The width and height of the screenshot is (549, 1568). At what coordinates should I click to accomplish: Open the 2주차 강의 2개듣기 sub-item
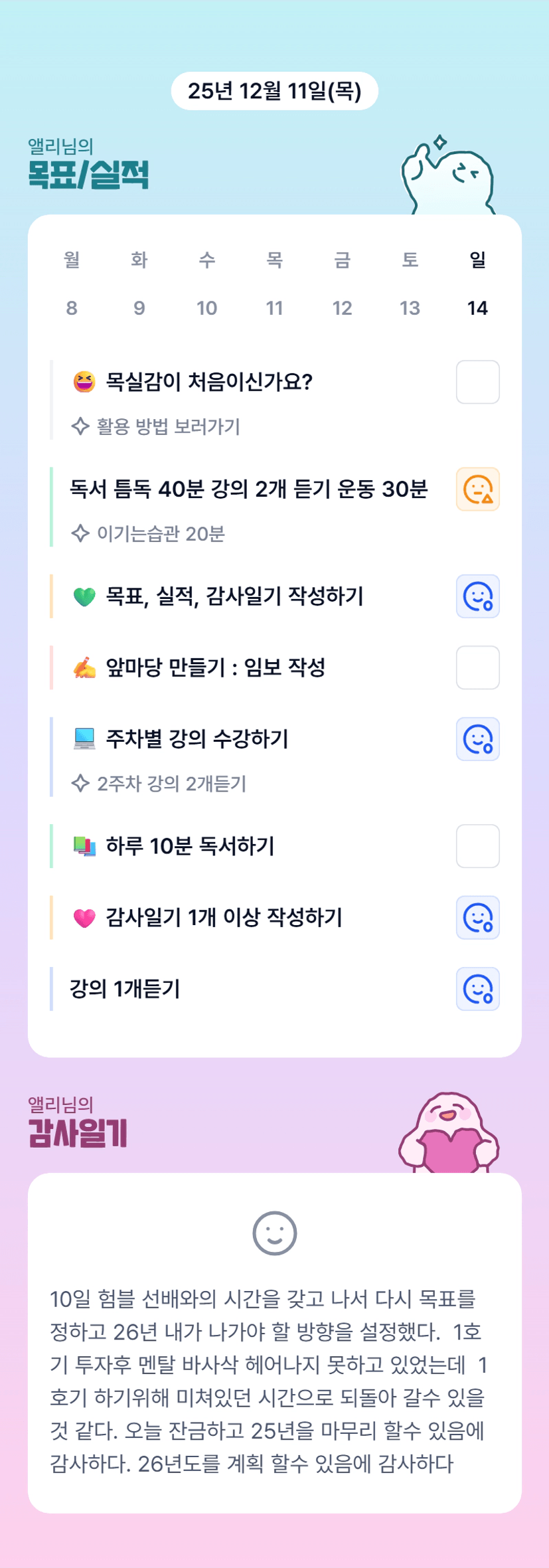[x=171, y=784]
